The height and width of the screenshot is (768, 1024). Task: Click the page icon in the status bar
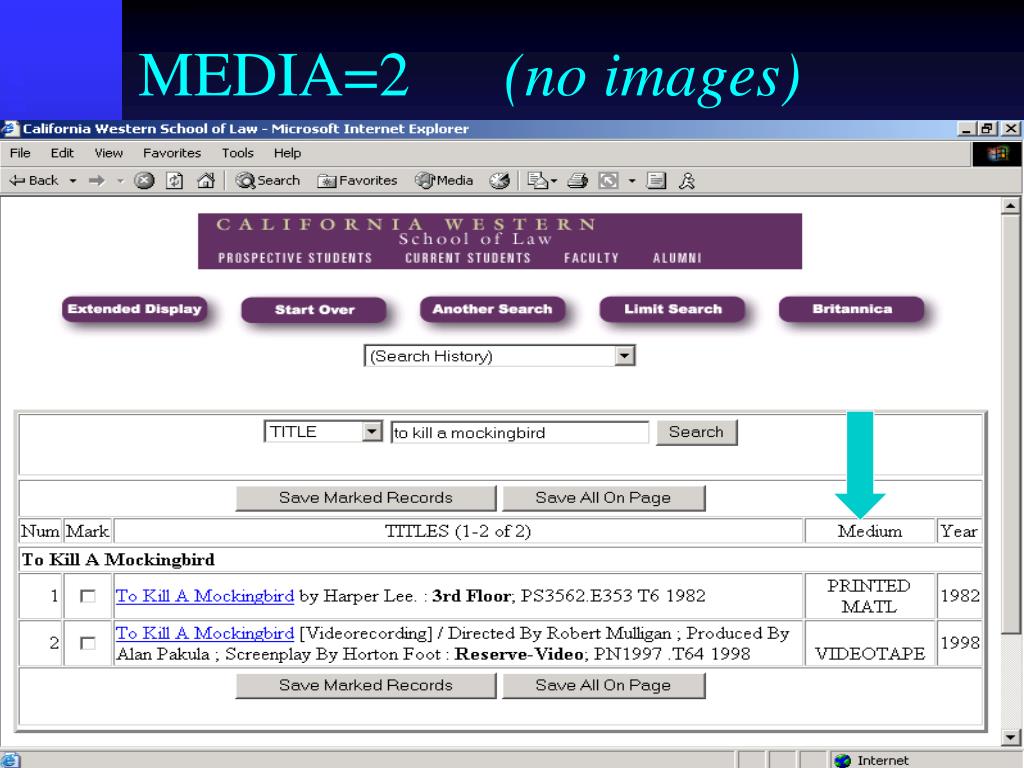pyautogui.click(x=10, y=760)
